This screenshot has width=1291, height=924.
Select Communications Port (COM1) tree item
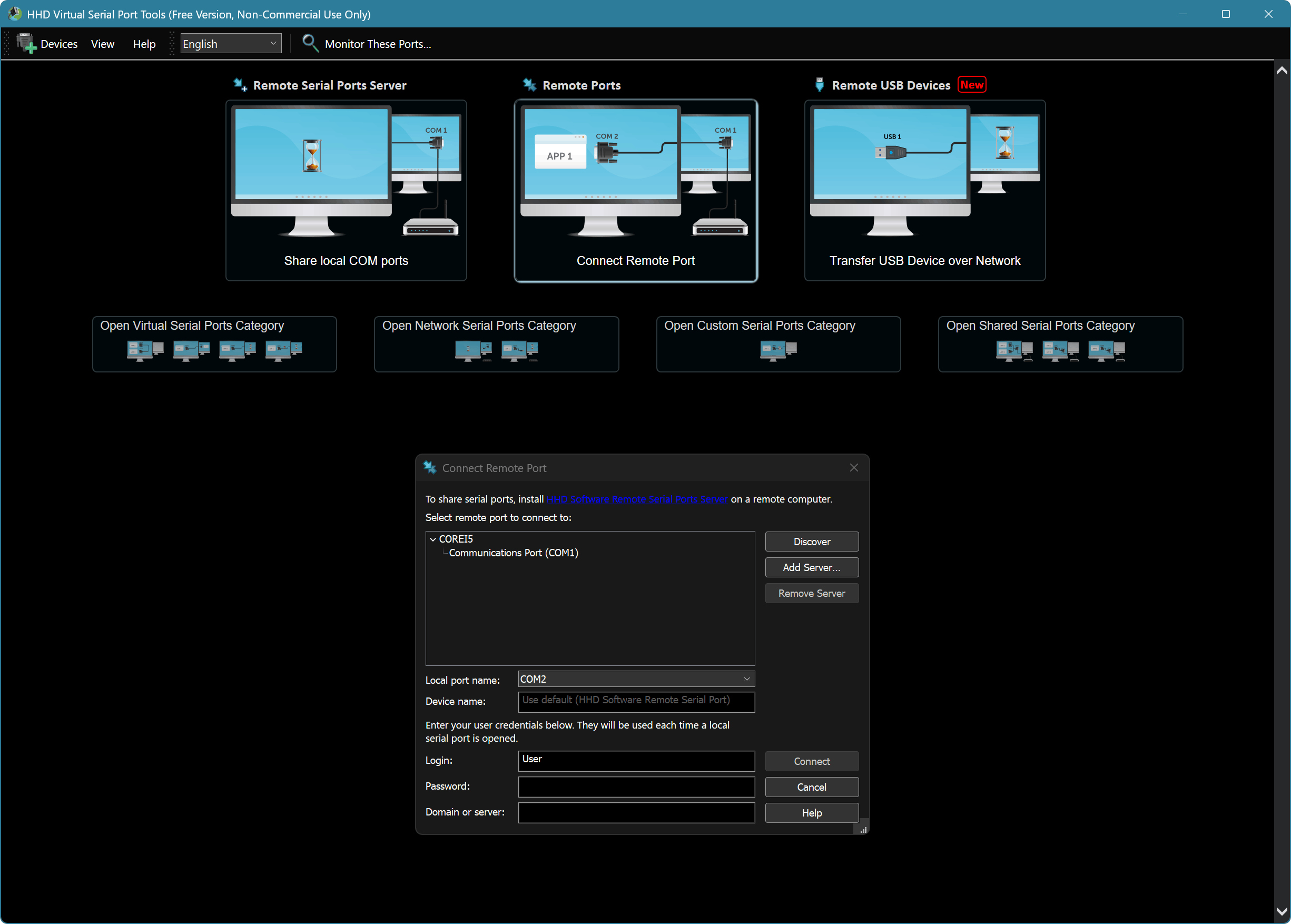tap(513, 553)
